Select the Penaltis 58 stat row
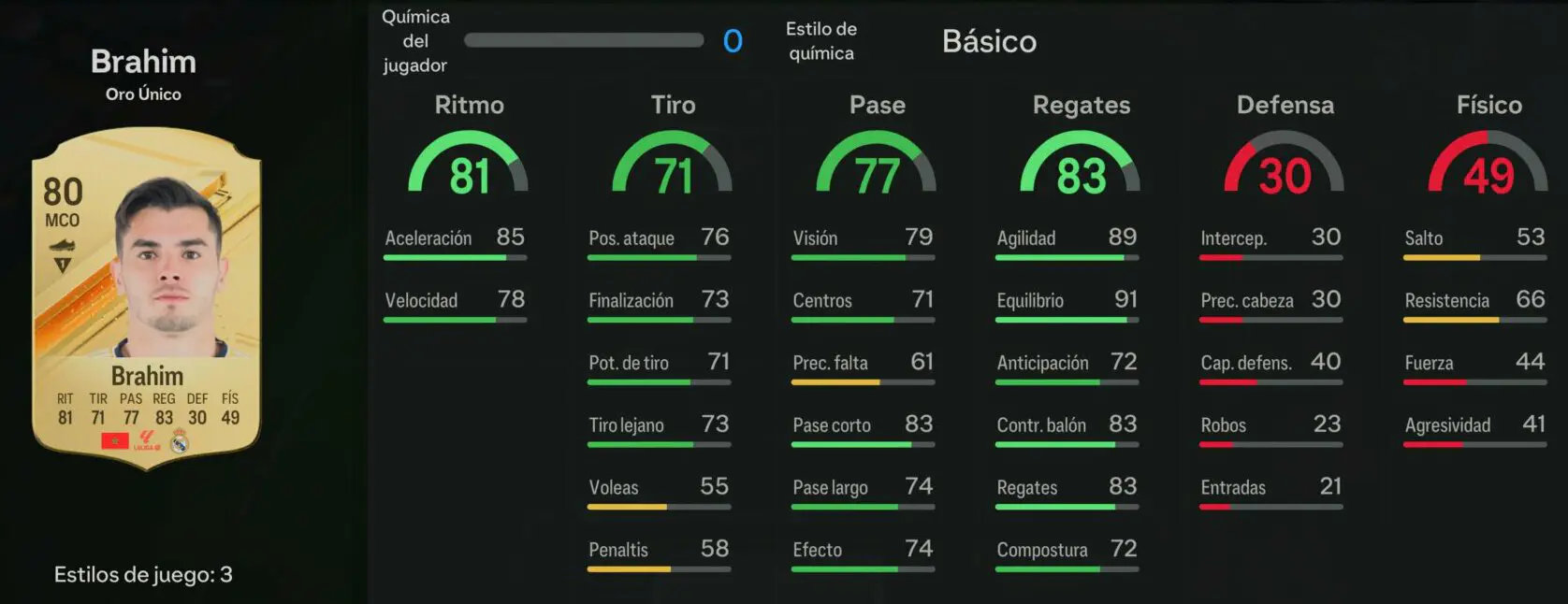1568x604 pixels. [659, 555]
